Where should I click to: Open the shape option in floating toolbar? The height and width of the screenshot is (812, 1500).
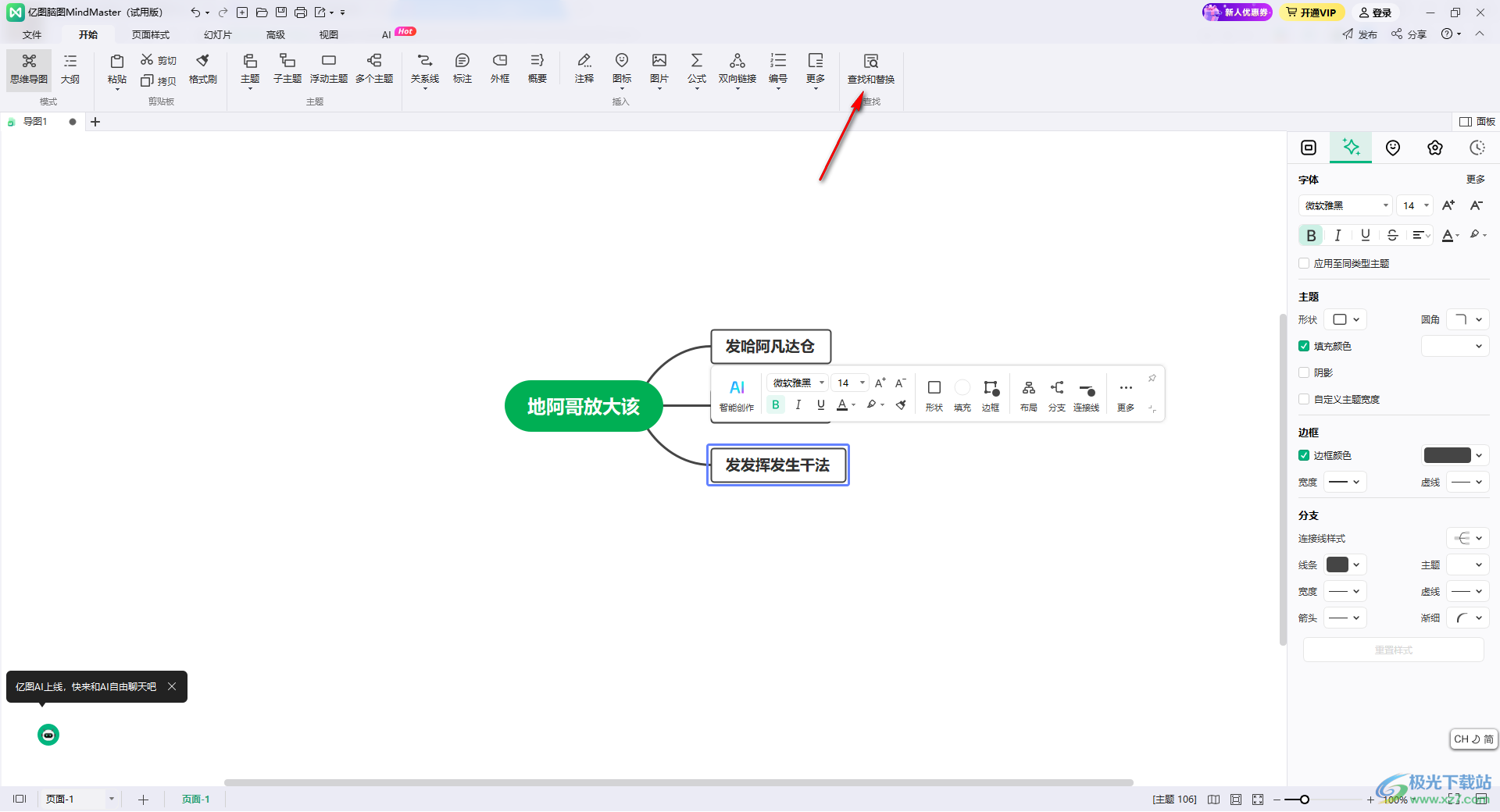click(x=934, y=395)
